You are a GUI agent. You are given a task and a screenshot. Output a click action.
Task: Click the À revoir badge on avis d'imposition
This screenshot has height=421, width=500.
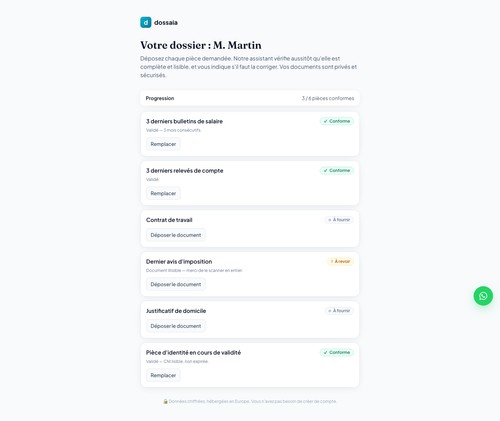pyautogui.click(x=340, y=261)
